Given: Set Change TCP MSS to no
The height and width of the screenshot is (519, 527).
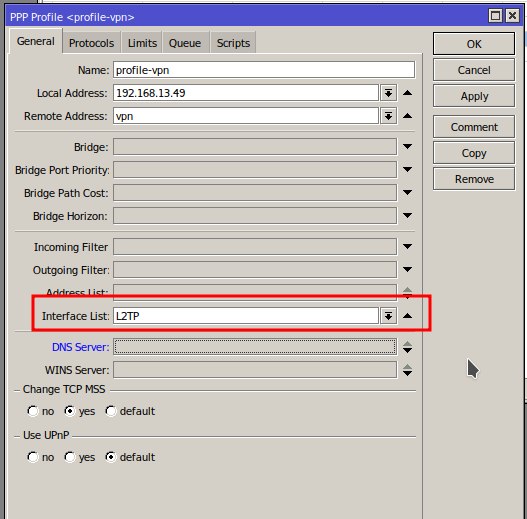Looking at the screenshot, I should click(x=33, y=411).
